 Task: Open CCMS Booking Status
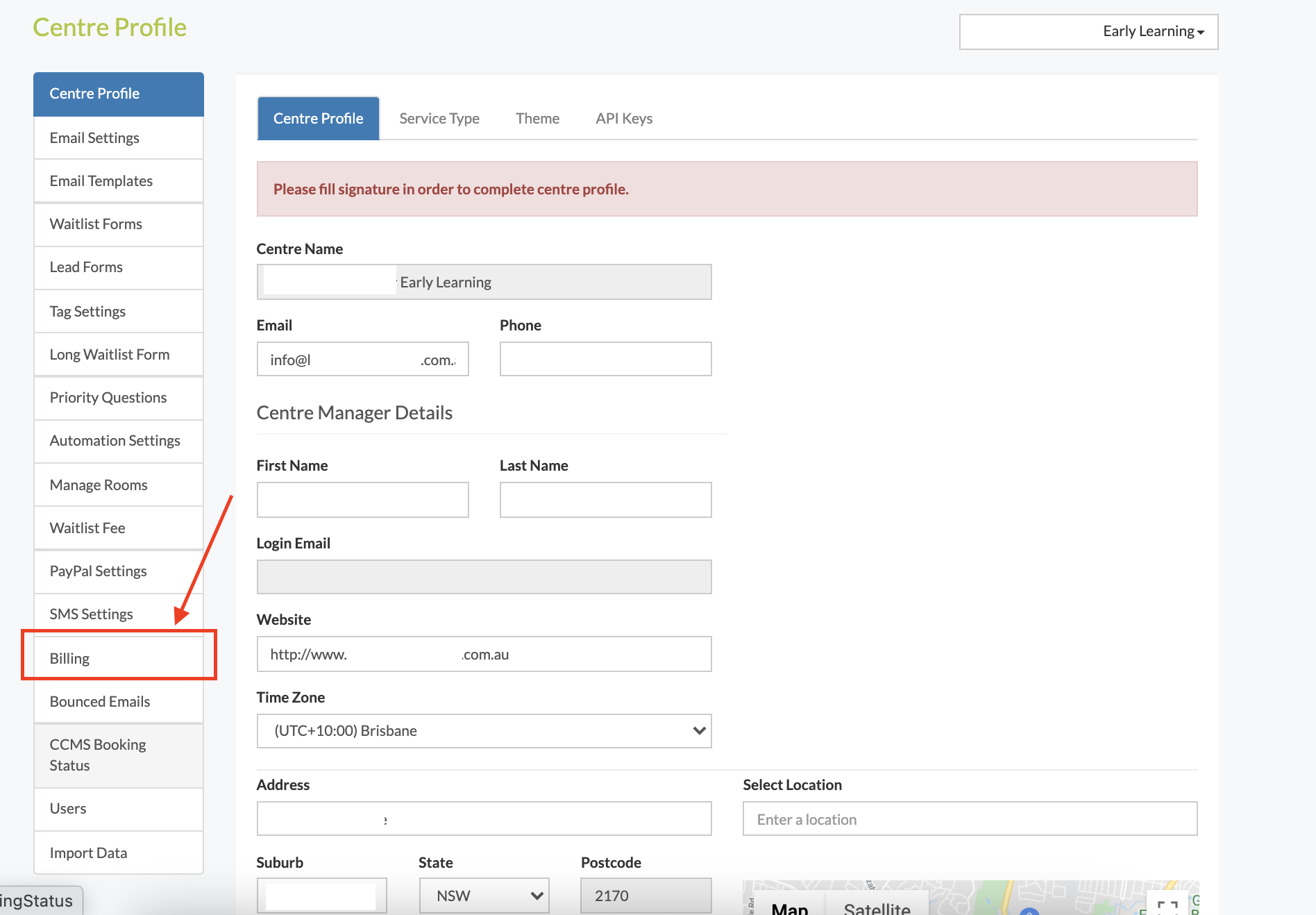[x=119, y=755]
